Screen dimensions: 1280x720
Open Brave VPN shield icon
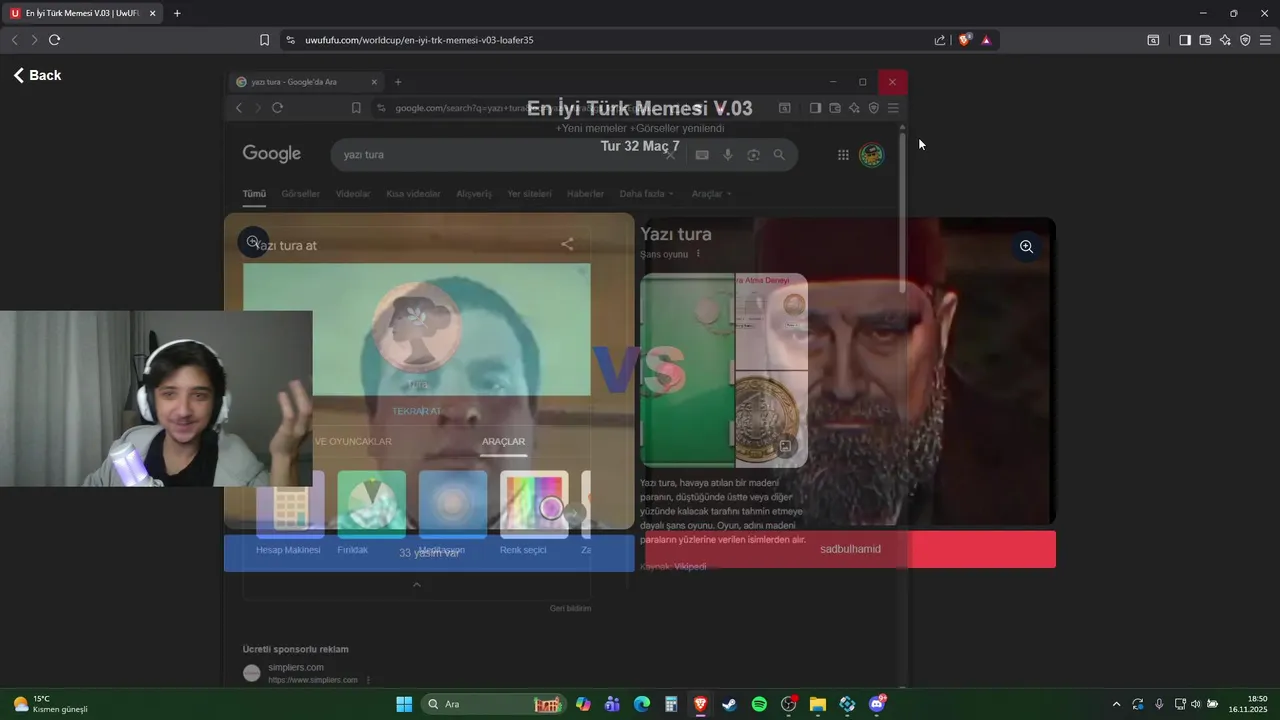pyautogui.click(x=1245, y=40)
